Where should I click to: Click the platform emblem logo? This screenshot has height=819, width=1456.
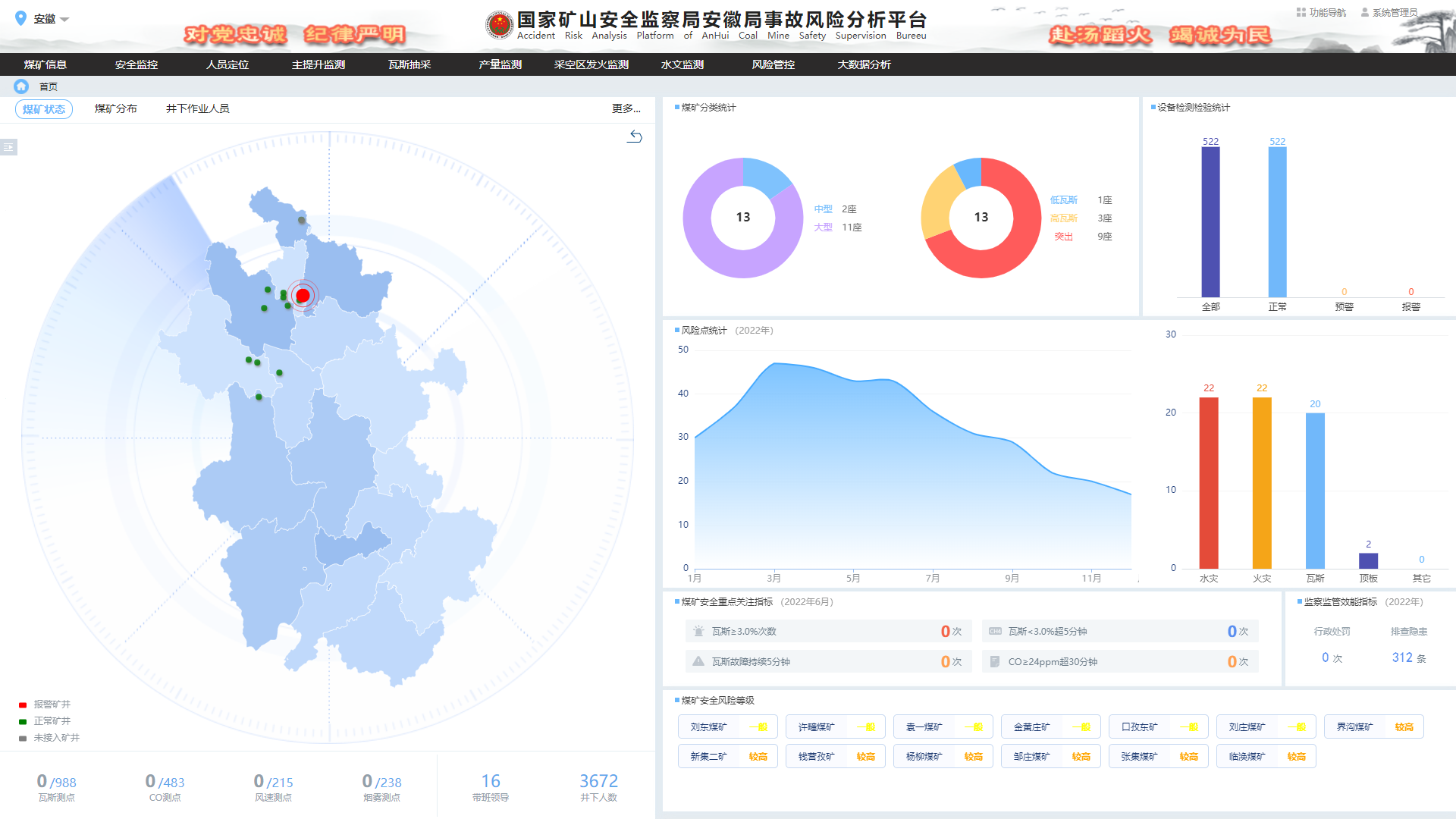[x=499, y=25]
